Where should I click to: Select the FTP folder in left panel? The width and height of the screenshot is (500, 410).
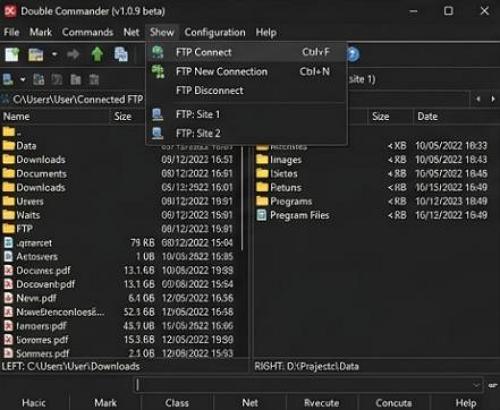pyautogui.click(x=24, y=229)
